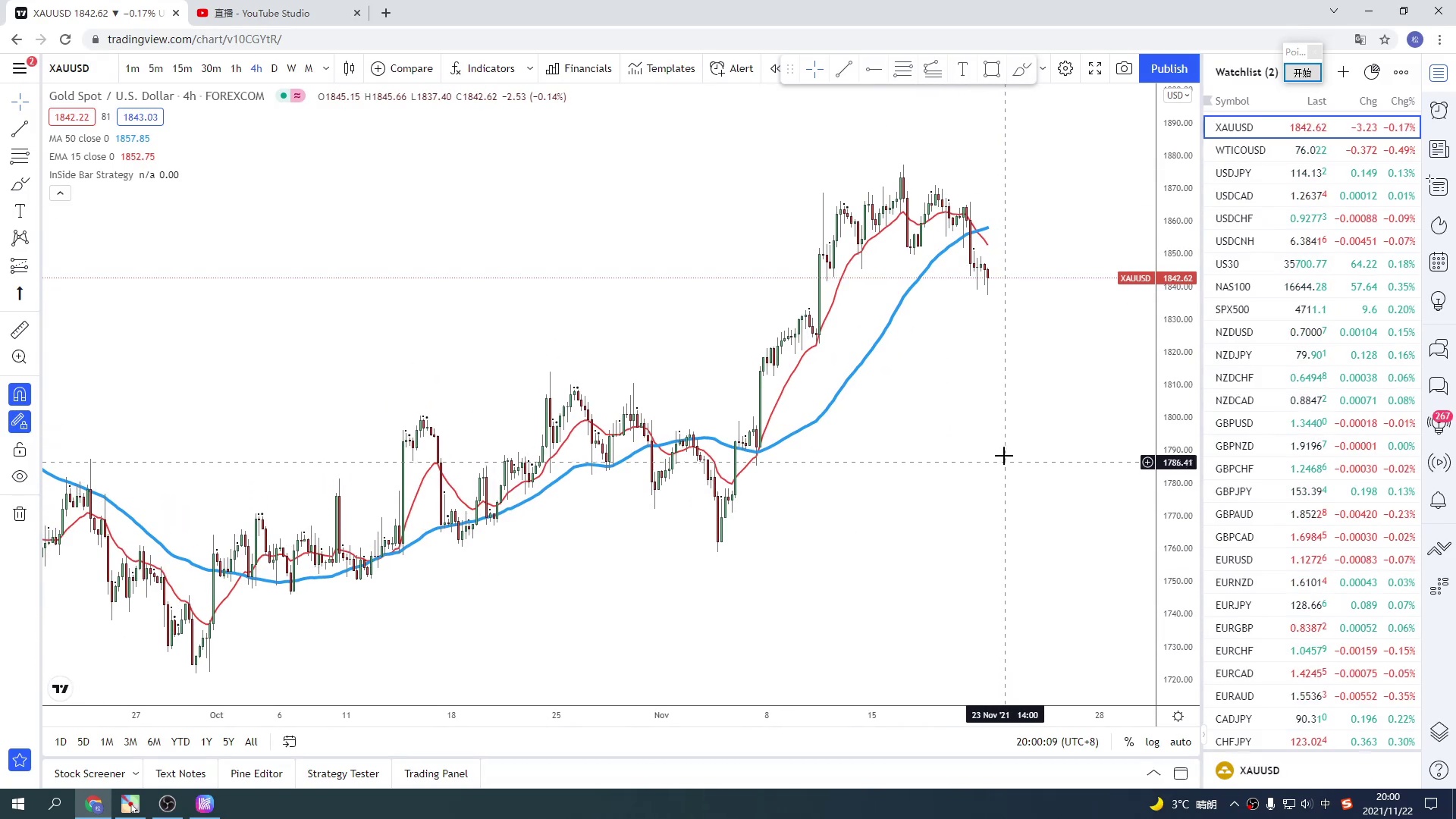Expand the Indicators favorites dropdown arrow

click(x=529, y=68)
